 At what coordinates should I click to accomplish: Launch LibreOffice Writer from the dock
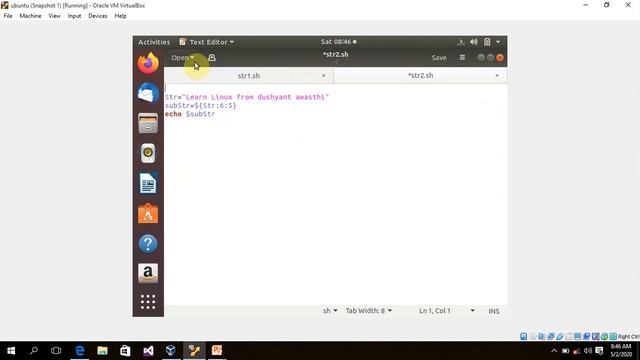click(148, 184)
